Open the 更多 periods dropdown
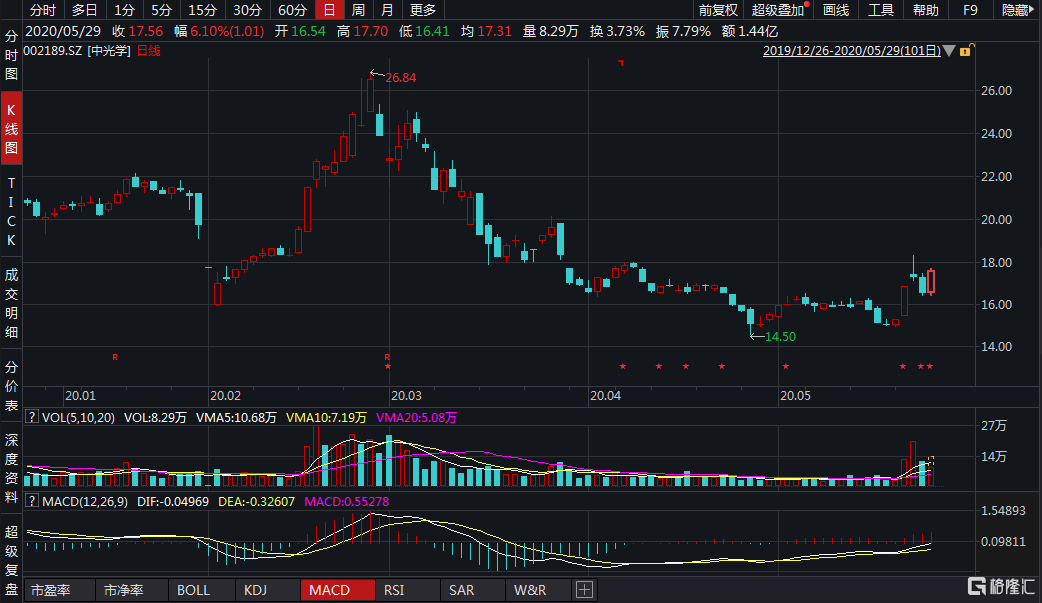 [423, 10]
